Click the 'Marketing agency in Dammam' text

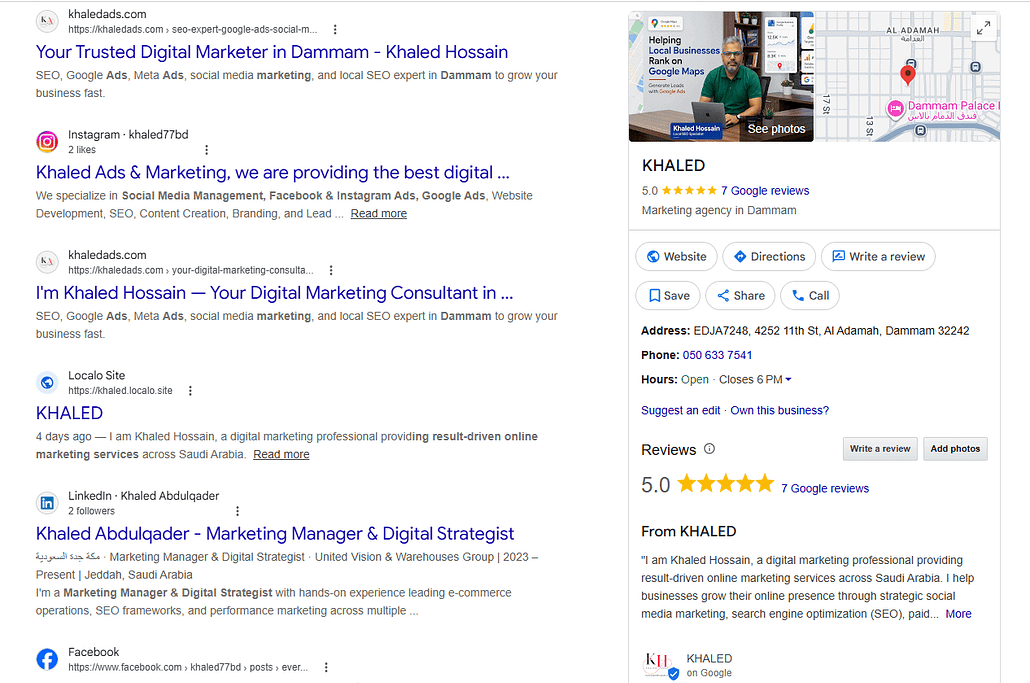click(719, 210)
